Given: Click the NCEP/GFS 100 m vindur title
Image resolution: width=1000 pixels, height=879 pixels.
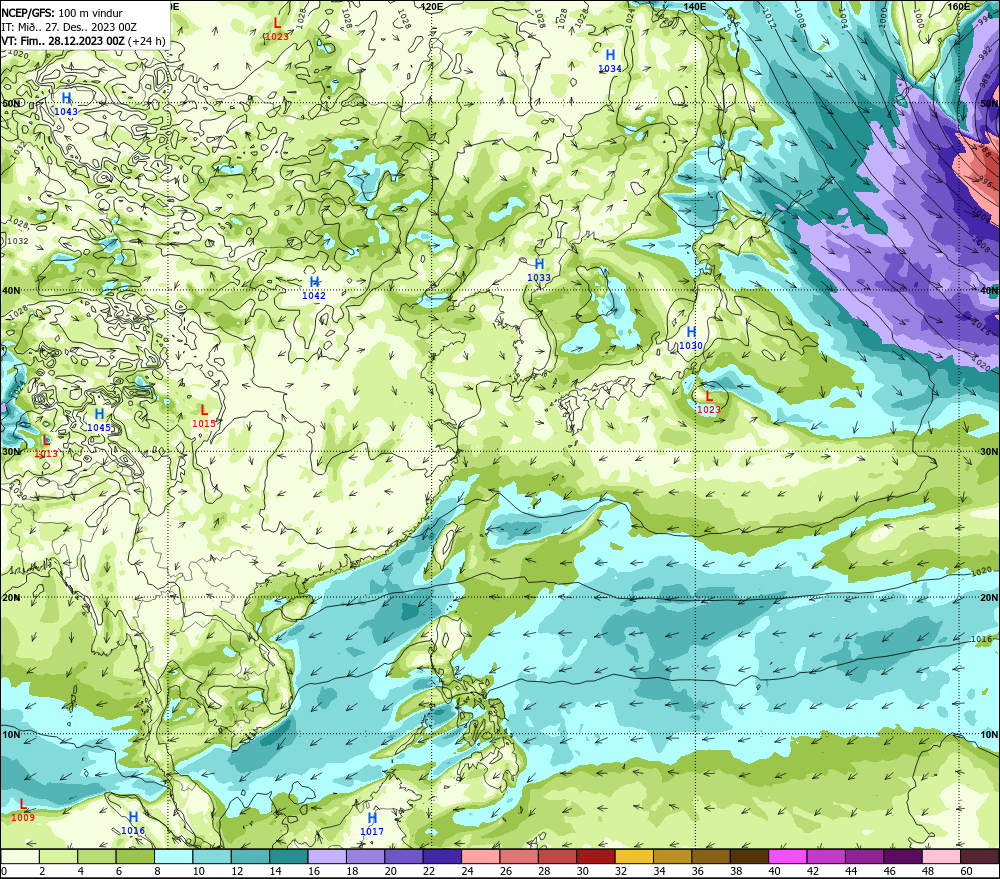Looking at the screenshot, I should [x=62, y=13].
